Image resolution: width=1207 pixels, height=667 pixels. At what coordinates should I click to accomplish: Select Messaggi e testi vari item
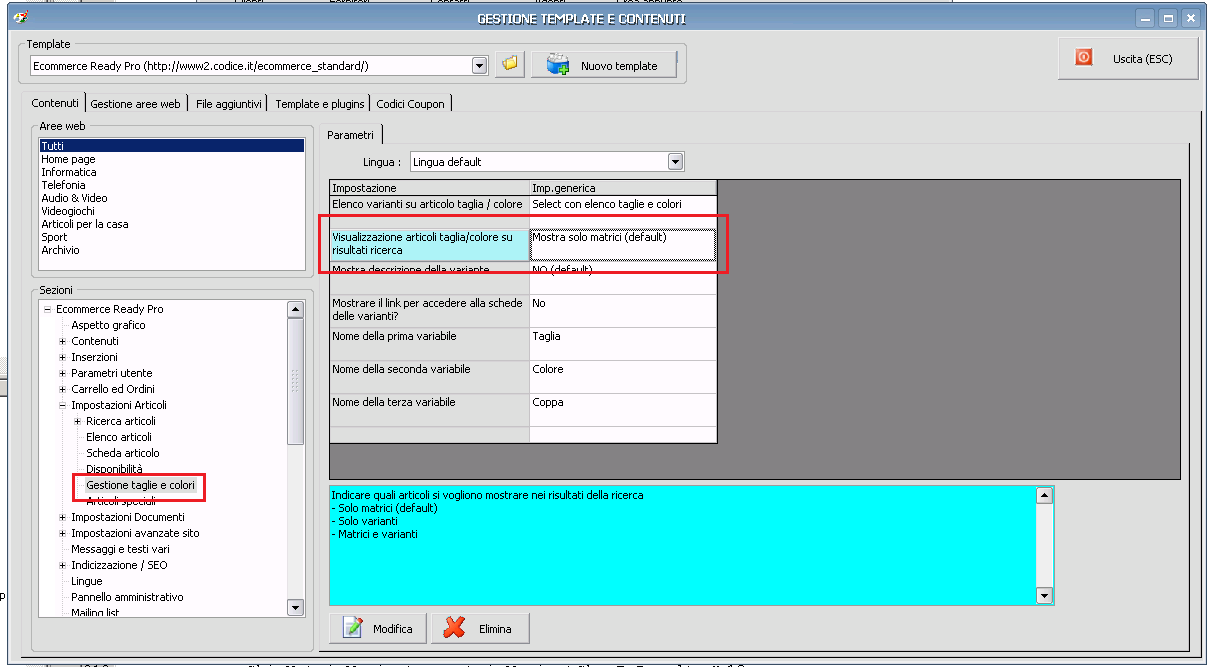tap(120, 549)
